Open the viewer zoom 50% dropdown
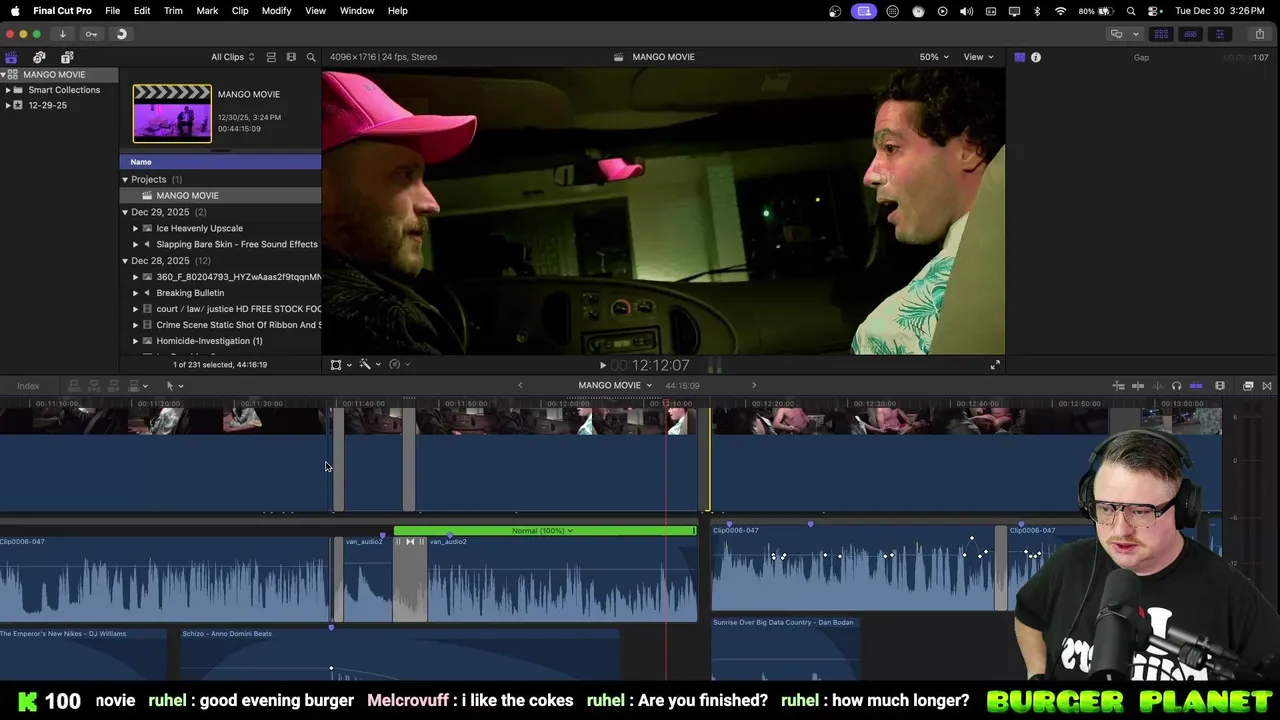 (x=934, y=57)
